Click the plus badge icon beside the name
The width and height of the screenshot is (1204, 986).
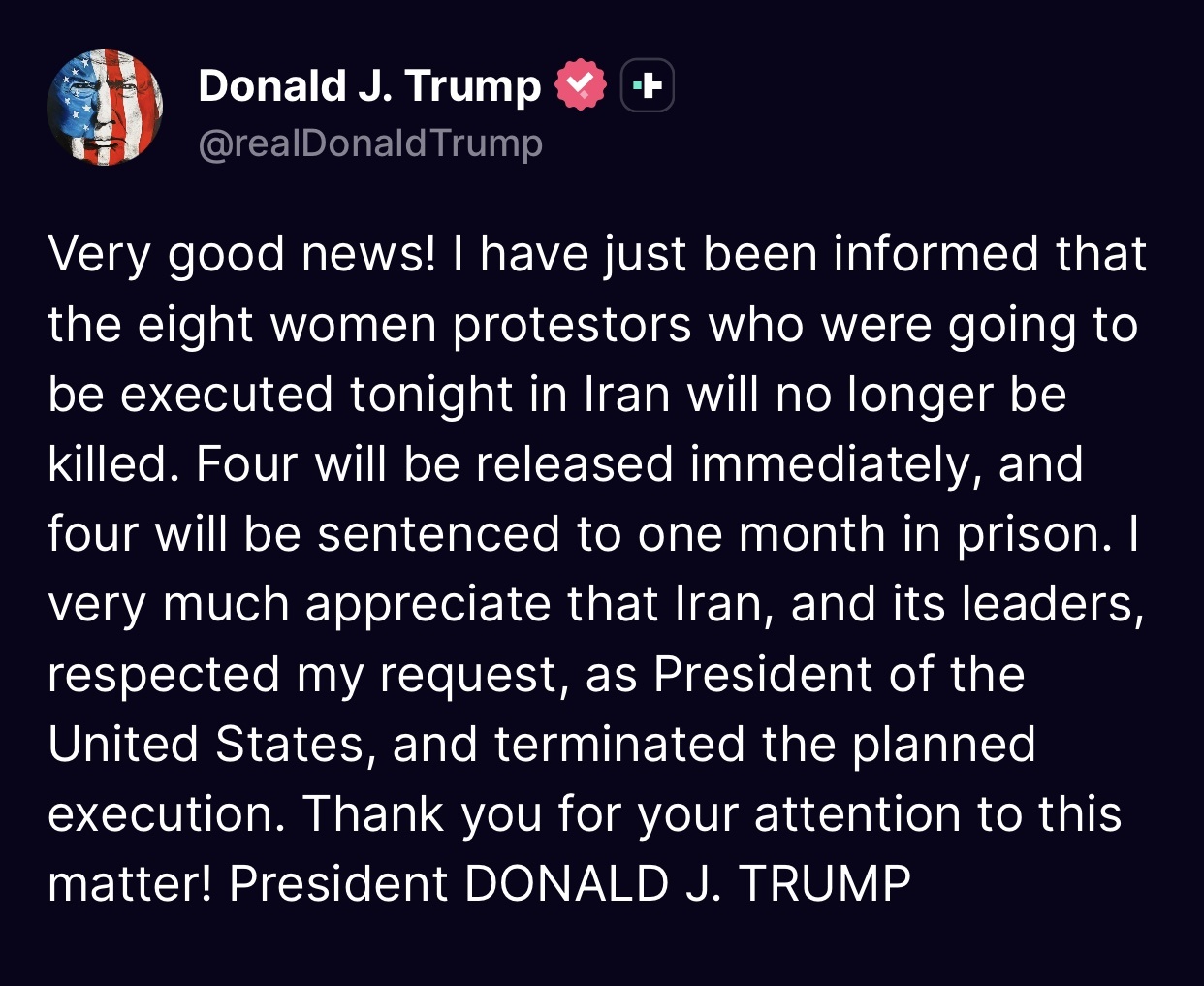(x=647, y=86)
